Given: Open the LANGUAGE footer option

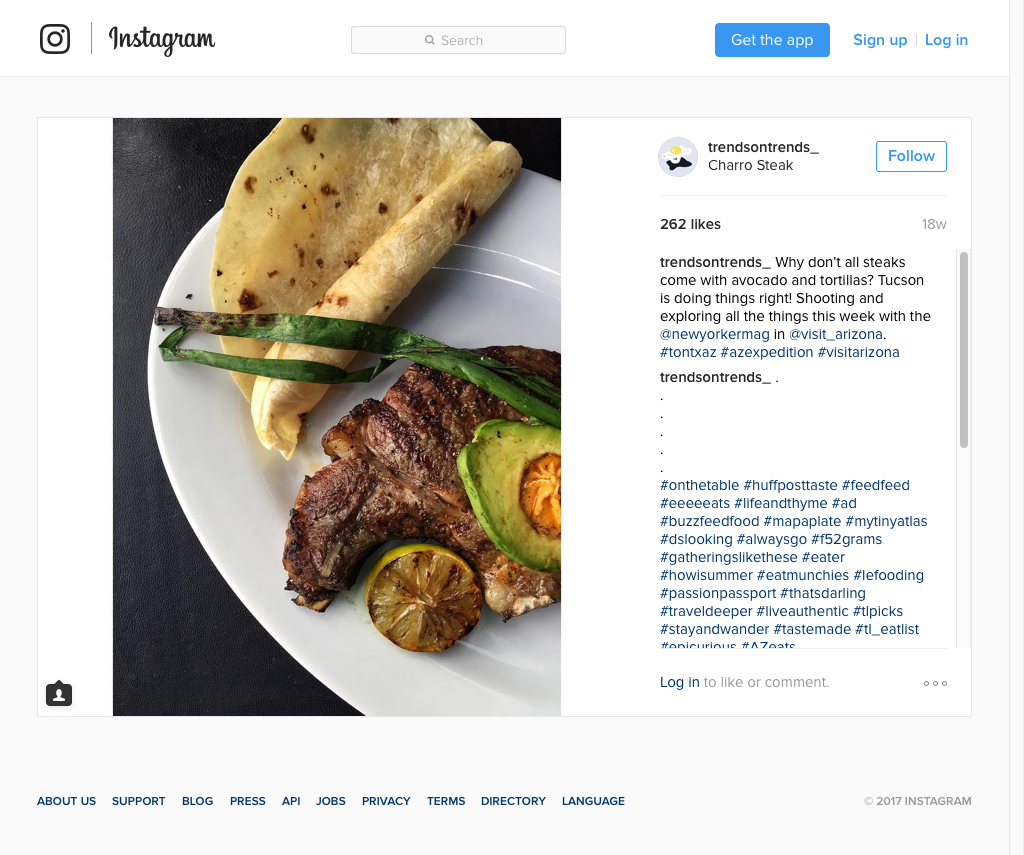Looking at the screenshot, I should [593, 801].
